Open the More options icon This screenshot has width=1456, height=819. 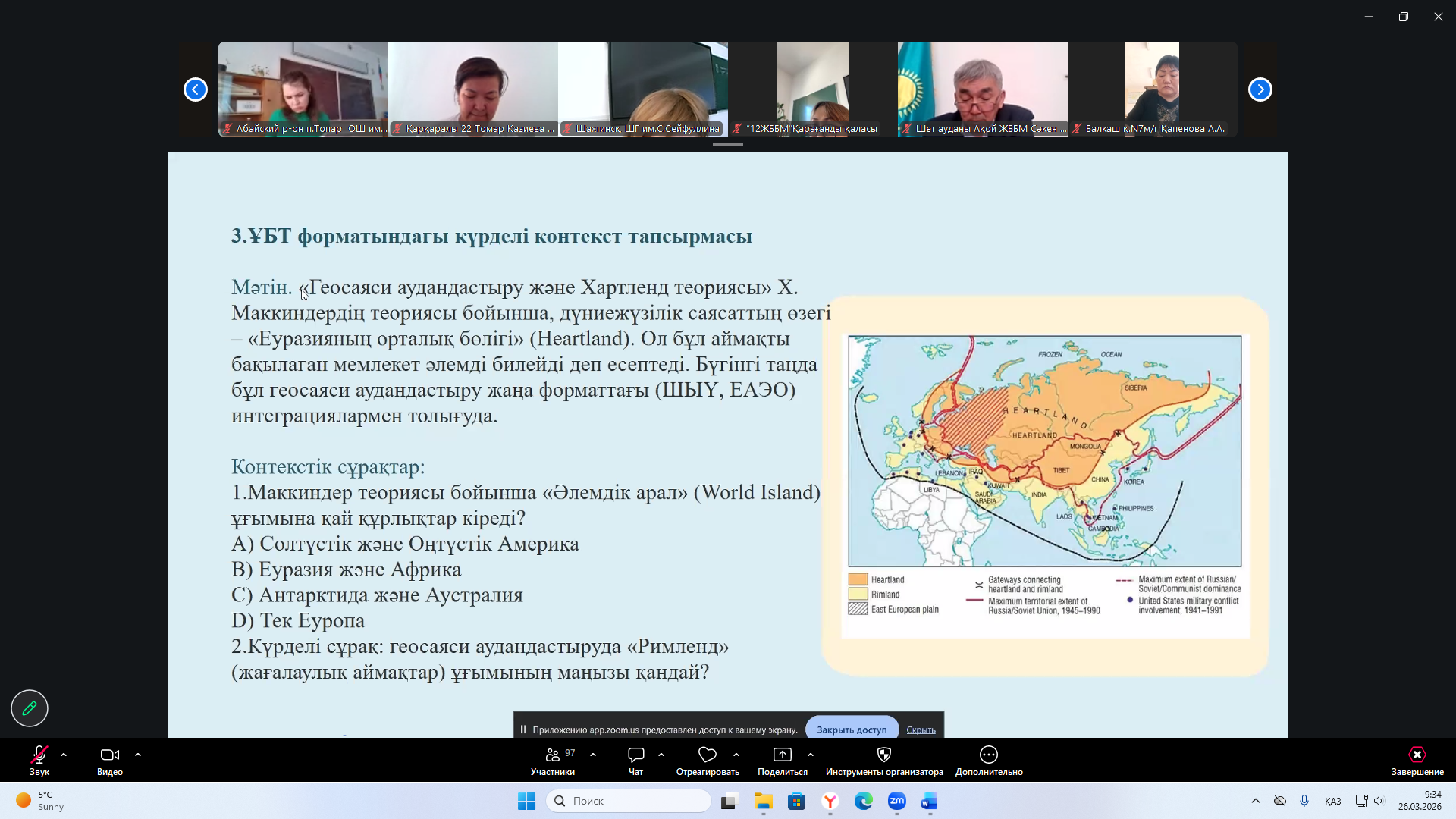[988, 755]
